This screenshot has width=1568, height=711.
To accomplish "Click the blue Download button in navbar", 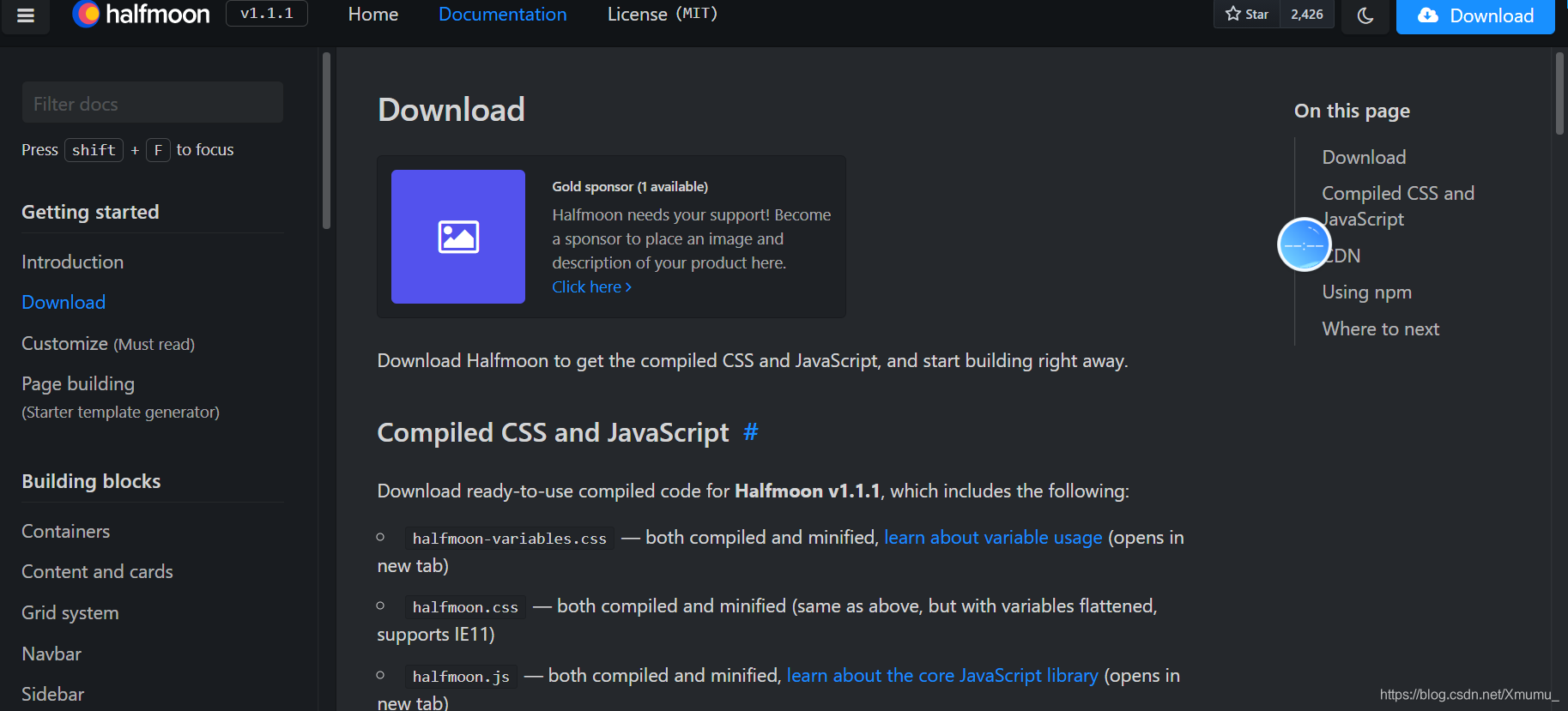I will coord(1475,15).
